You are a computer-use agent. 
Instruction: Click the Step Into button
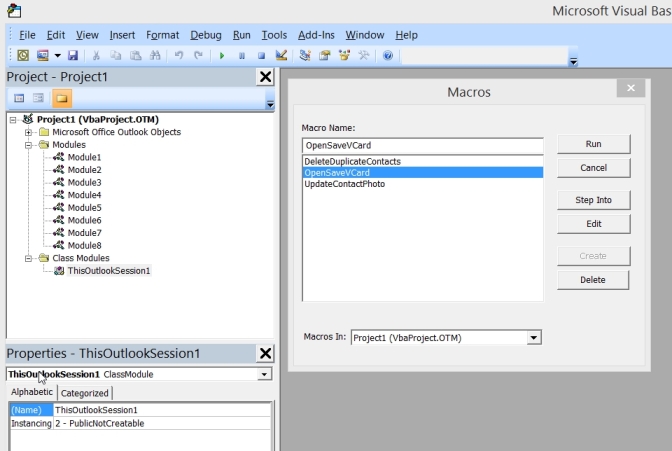(594, 200)
